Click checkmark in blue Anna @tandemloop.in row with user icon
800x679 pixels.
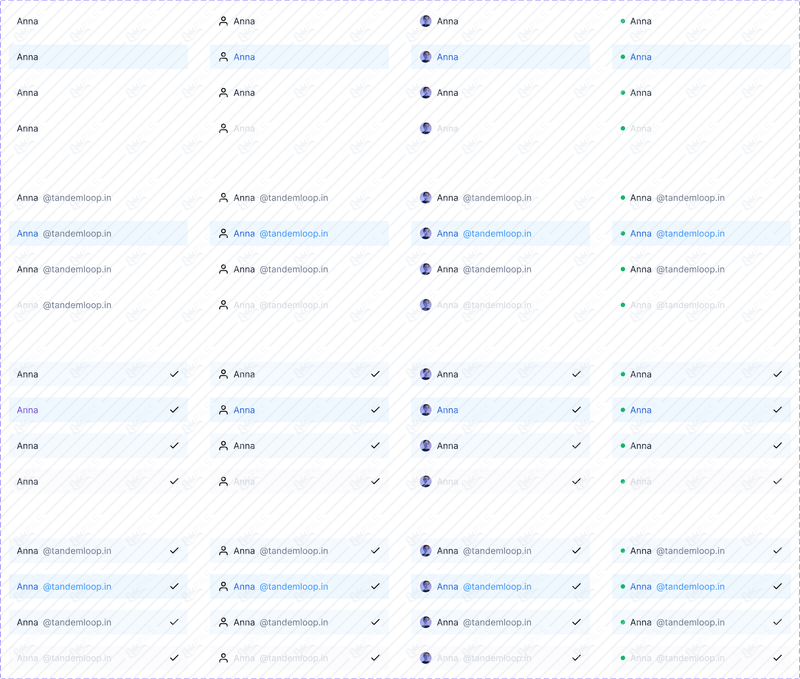(x=375, y=586)
